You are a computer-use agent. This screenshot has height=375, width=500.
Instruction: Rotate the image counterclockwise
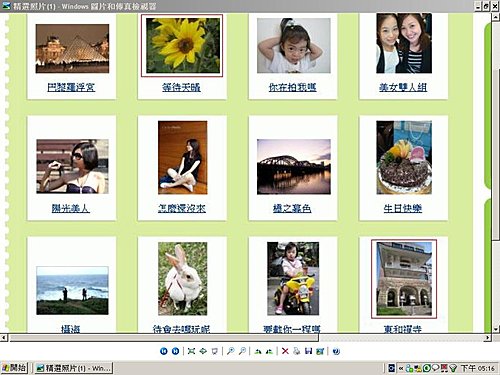click(269, 351)
